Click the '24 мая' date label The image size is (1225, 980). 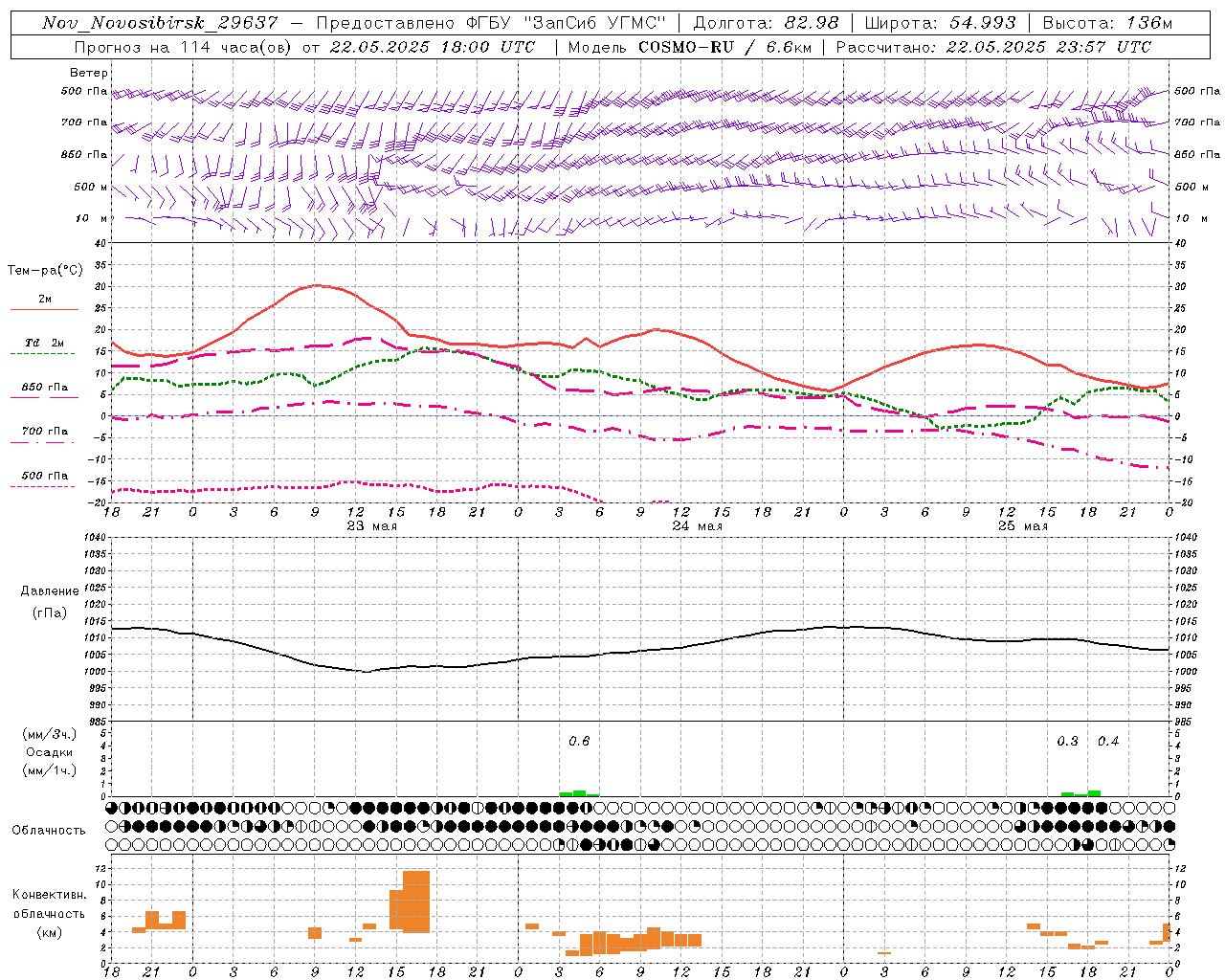pos(697,526)
